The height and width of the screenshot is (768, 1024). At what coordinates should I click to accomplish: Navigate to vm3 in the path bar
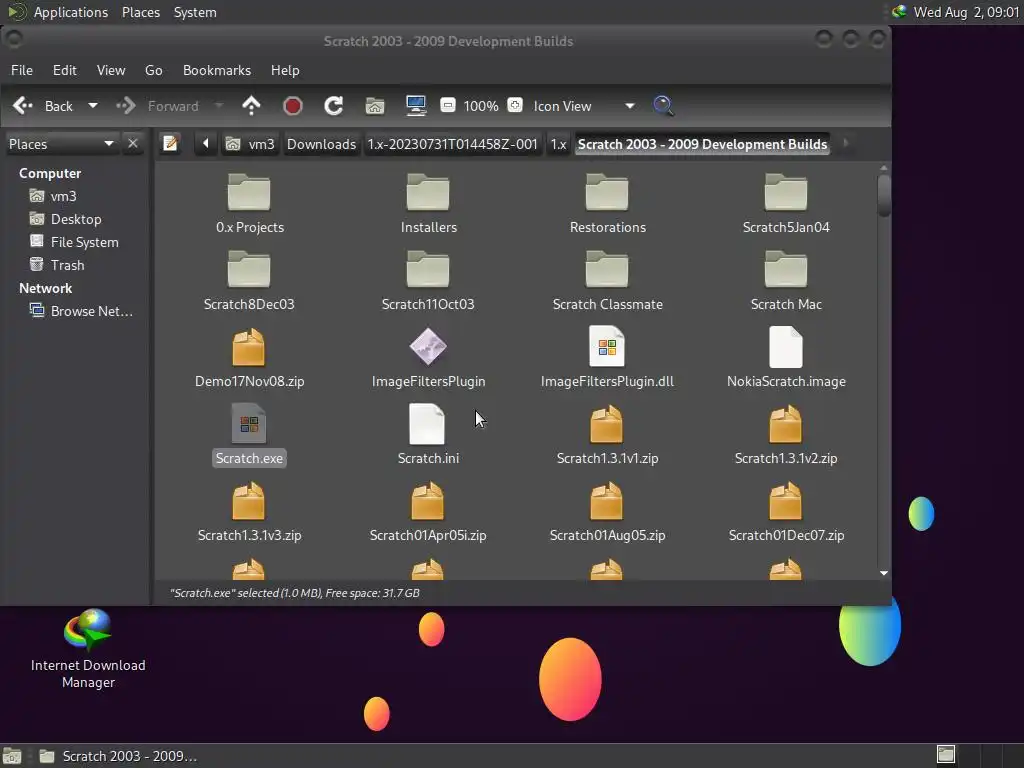251,144
